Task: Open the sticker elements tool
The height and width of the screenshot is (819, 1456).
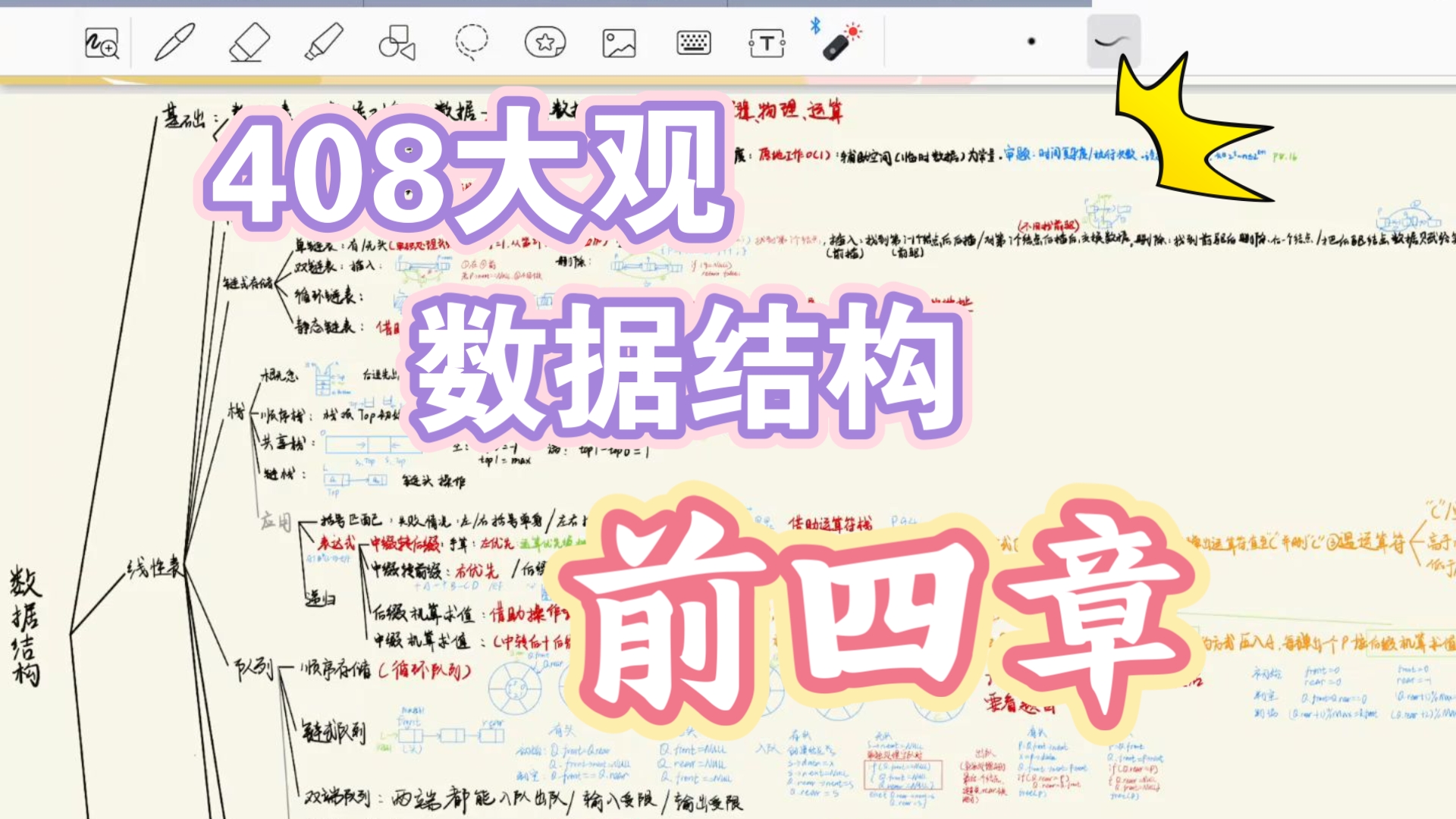Action: 545,42
